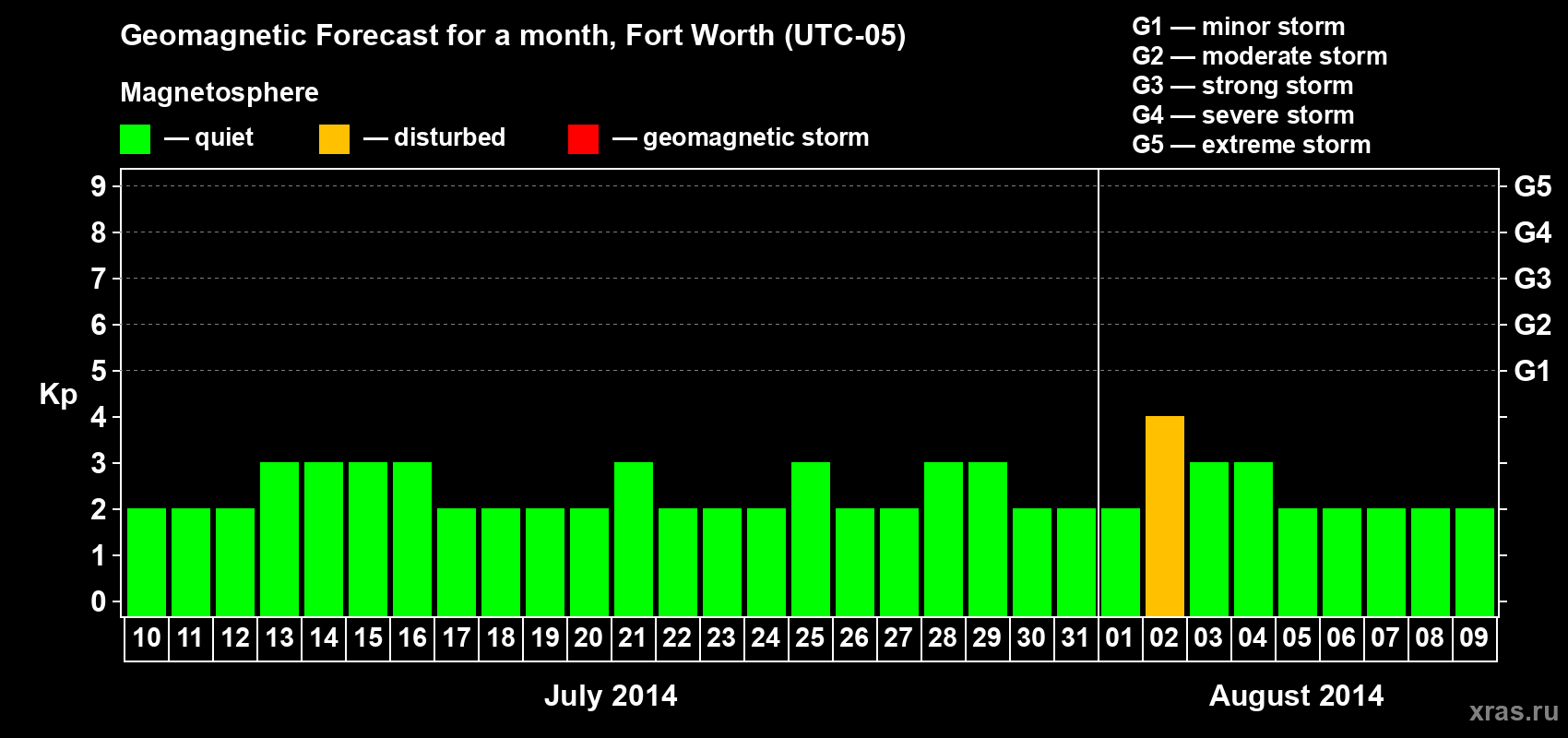Click the green bar above July 25
This screenshot has height=738, width=1568.
coord(811,540)
